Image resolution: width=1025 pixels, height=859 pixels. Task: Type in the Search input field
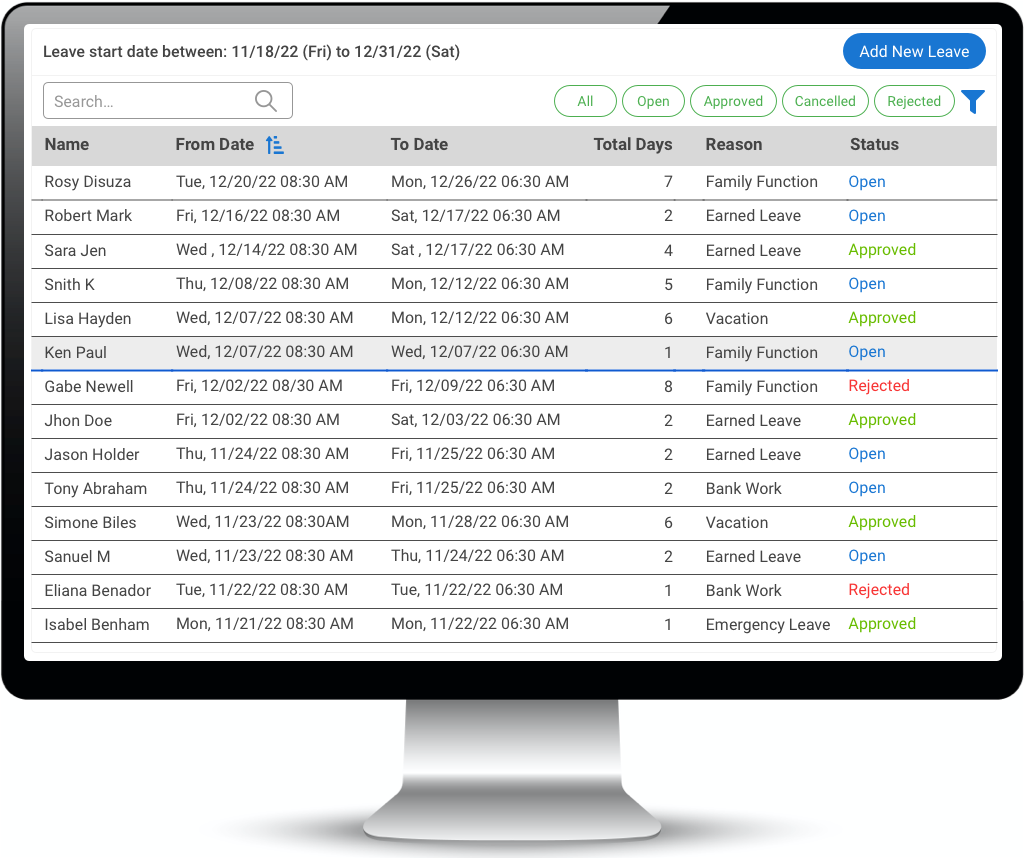point(150,101)
